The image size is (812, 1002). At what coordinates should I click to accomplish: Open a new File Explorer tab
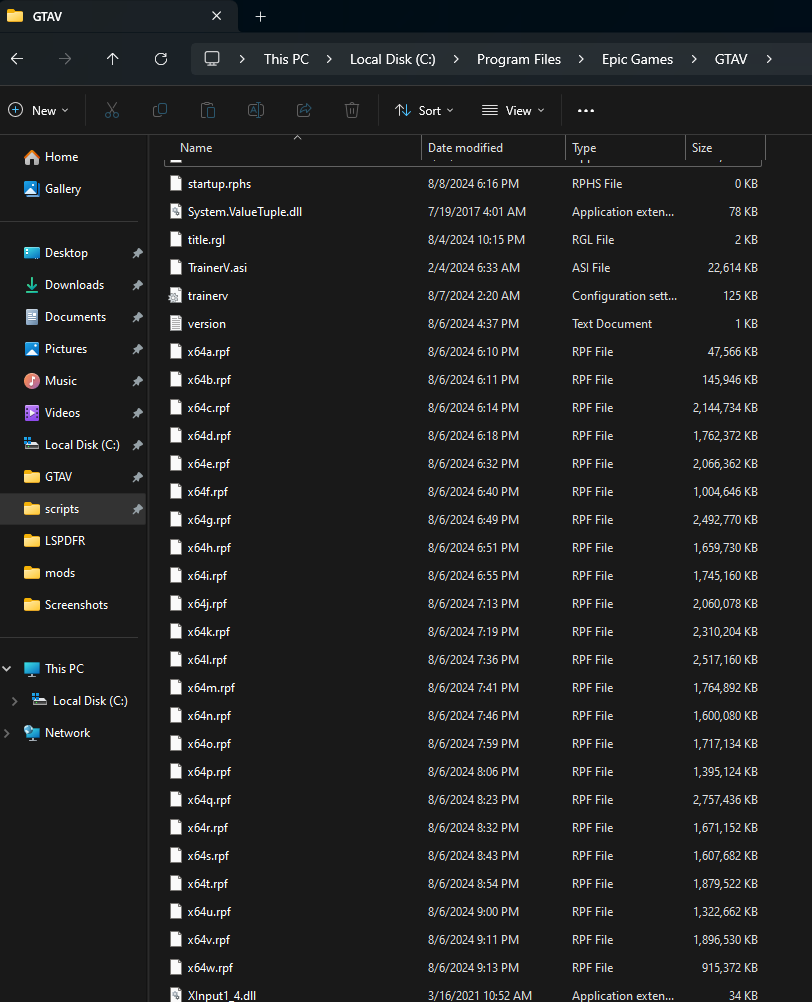click(x=261, y=17)
